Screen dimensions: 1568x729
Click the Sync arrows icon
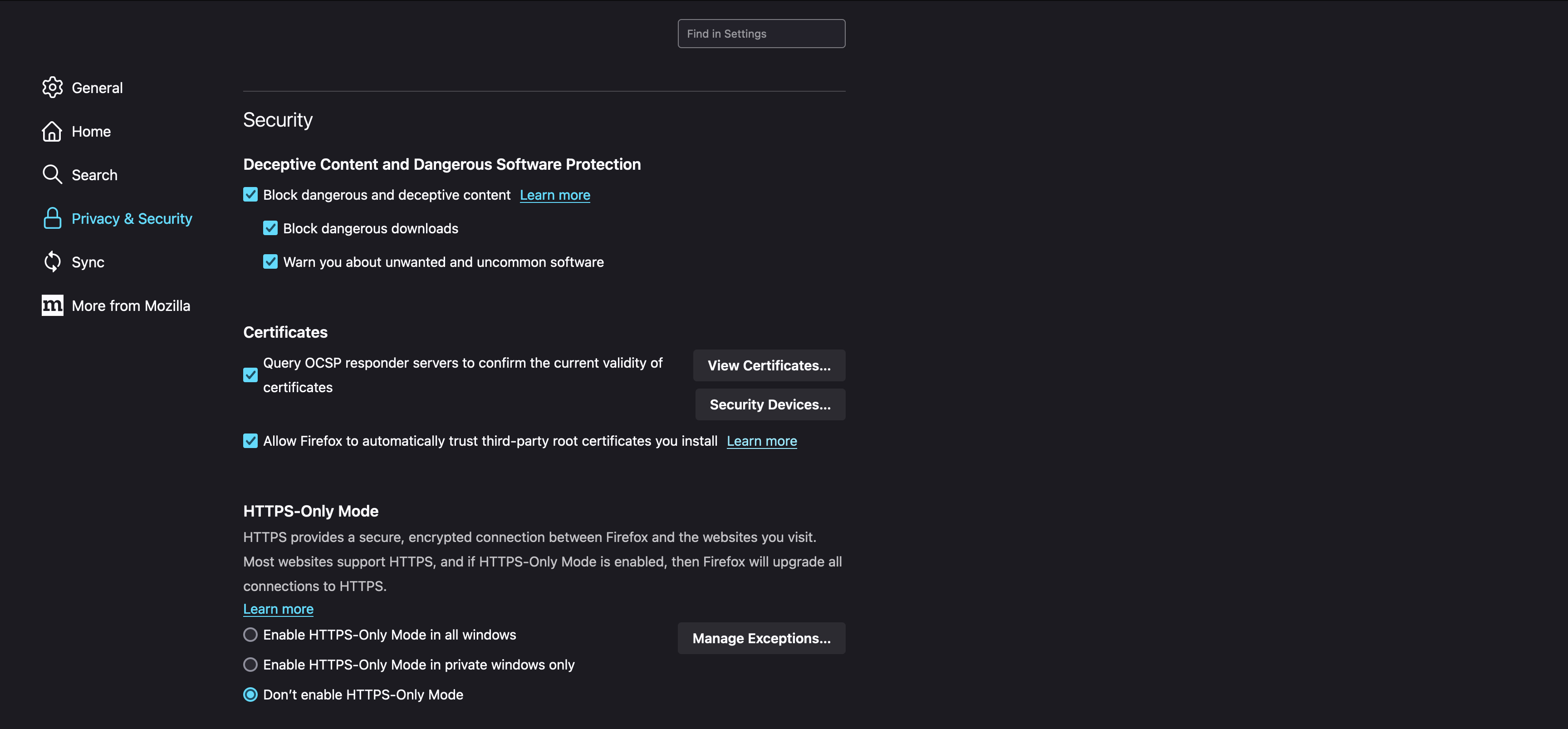pos(52,262)
